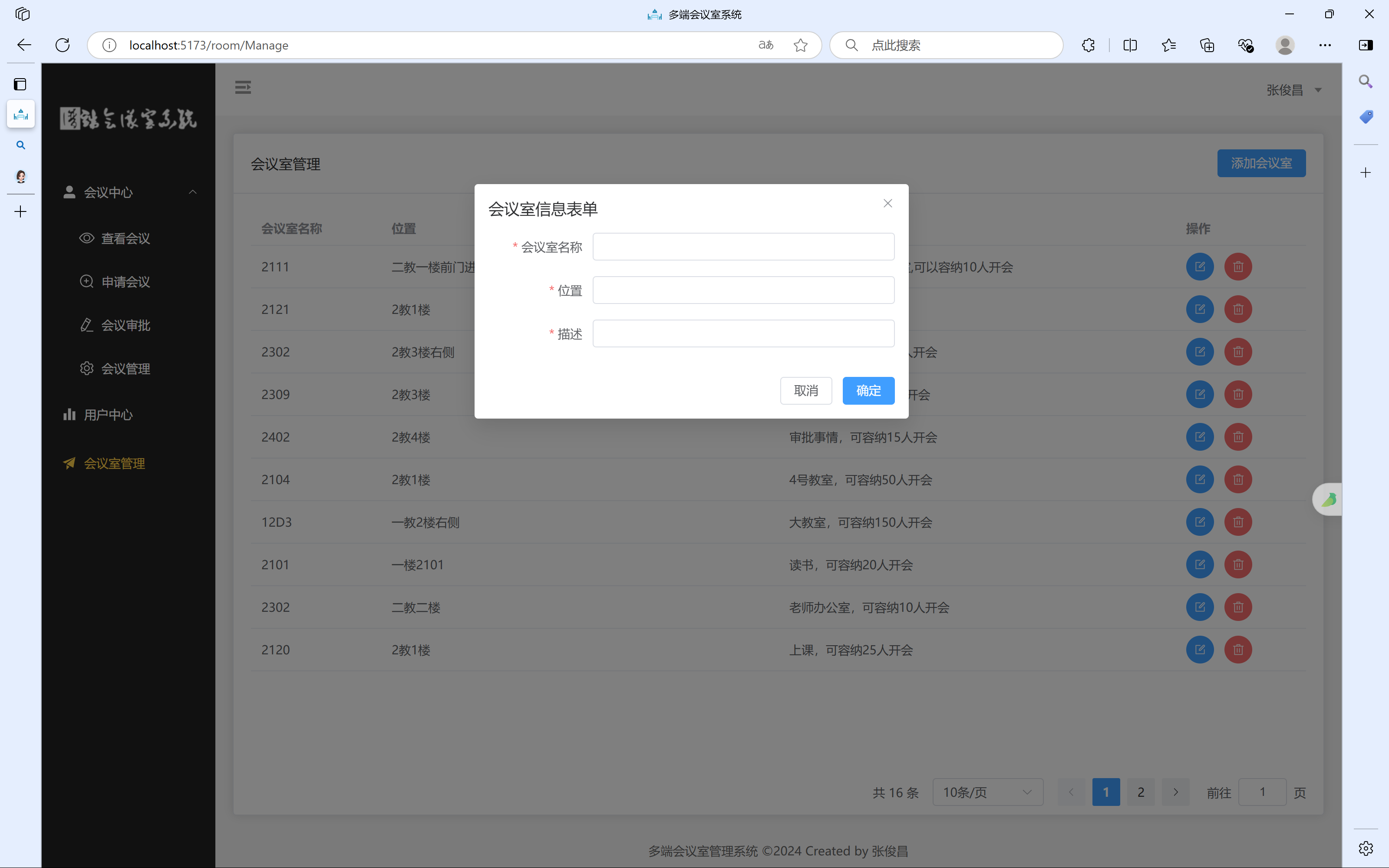Click the 添加会议室 button
This screenshot has height=868, width=1389.
1261,164
